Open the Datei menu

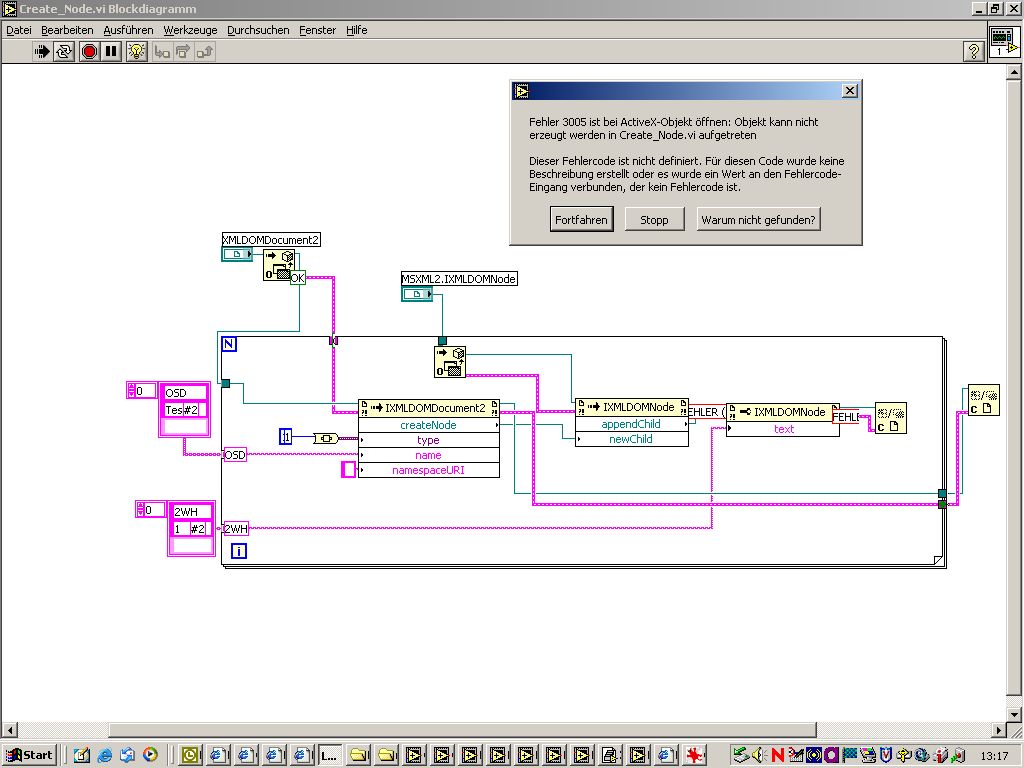[x=19, y=30]
